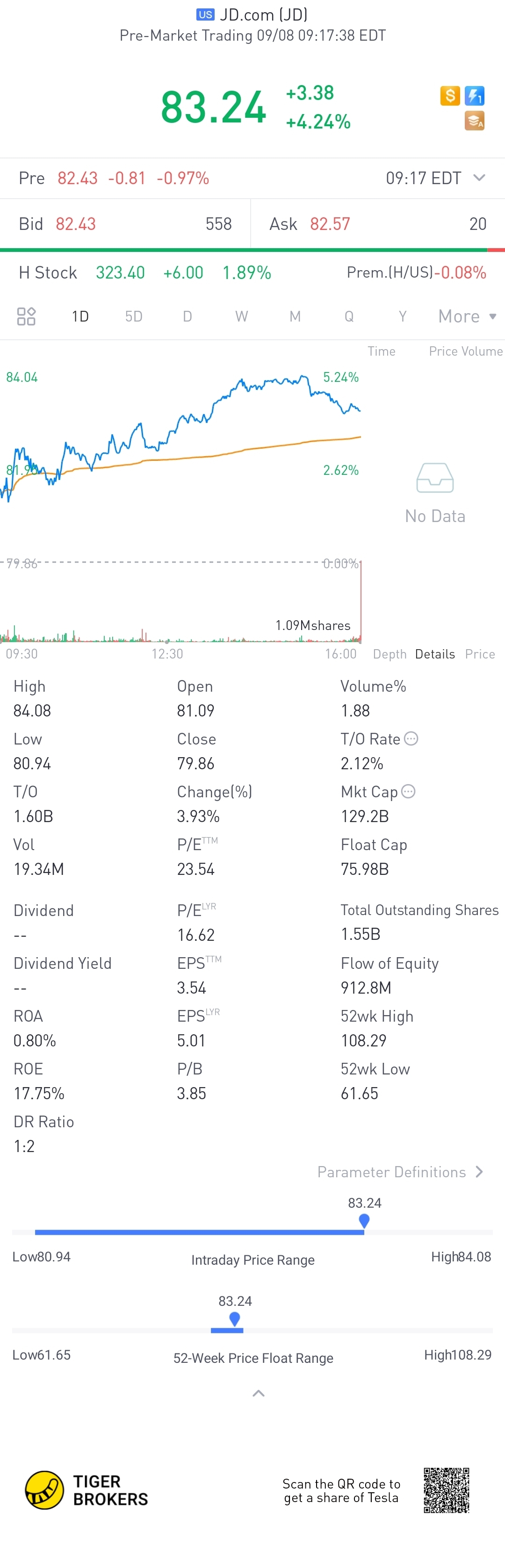505x1568 pixels.
Task: Tap the Vol value 19.34M
Action: click(38, 869)
